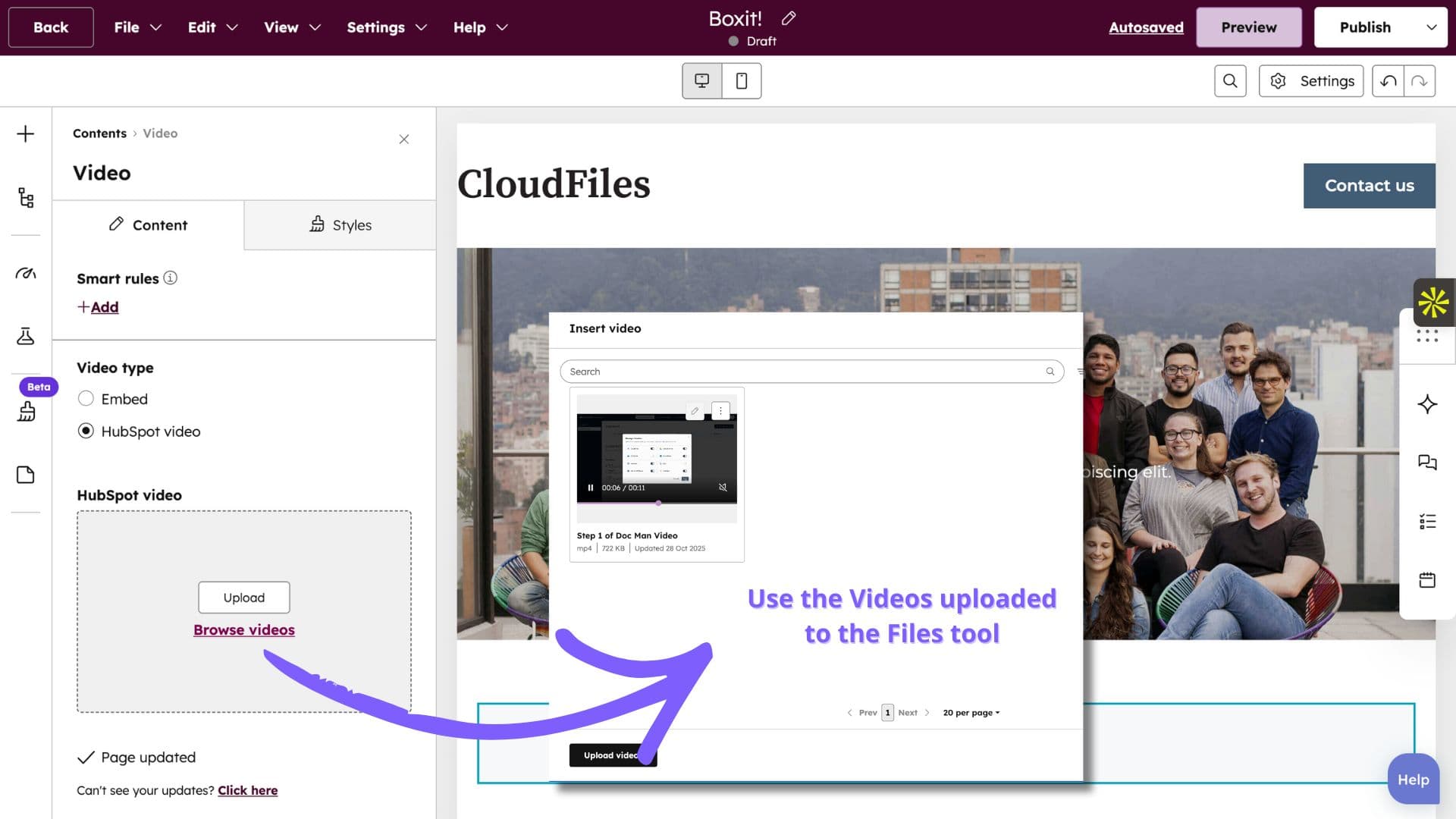Screen dimensions: 1456x819
Task: Open the Beta theme brush icon
Action: pos(25,412)
